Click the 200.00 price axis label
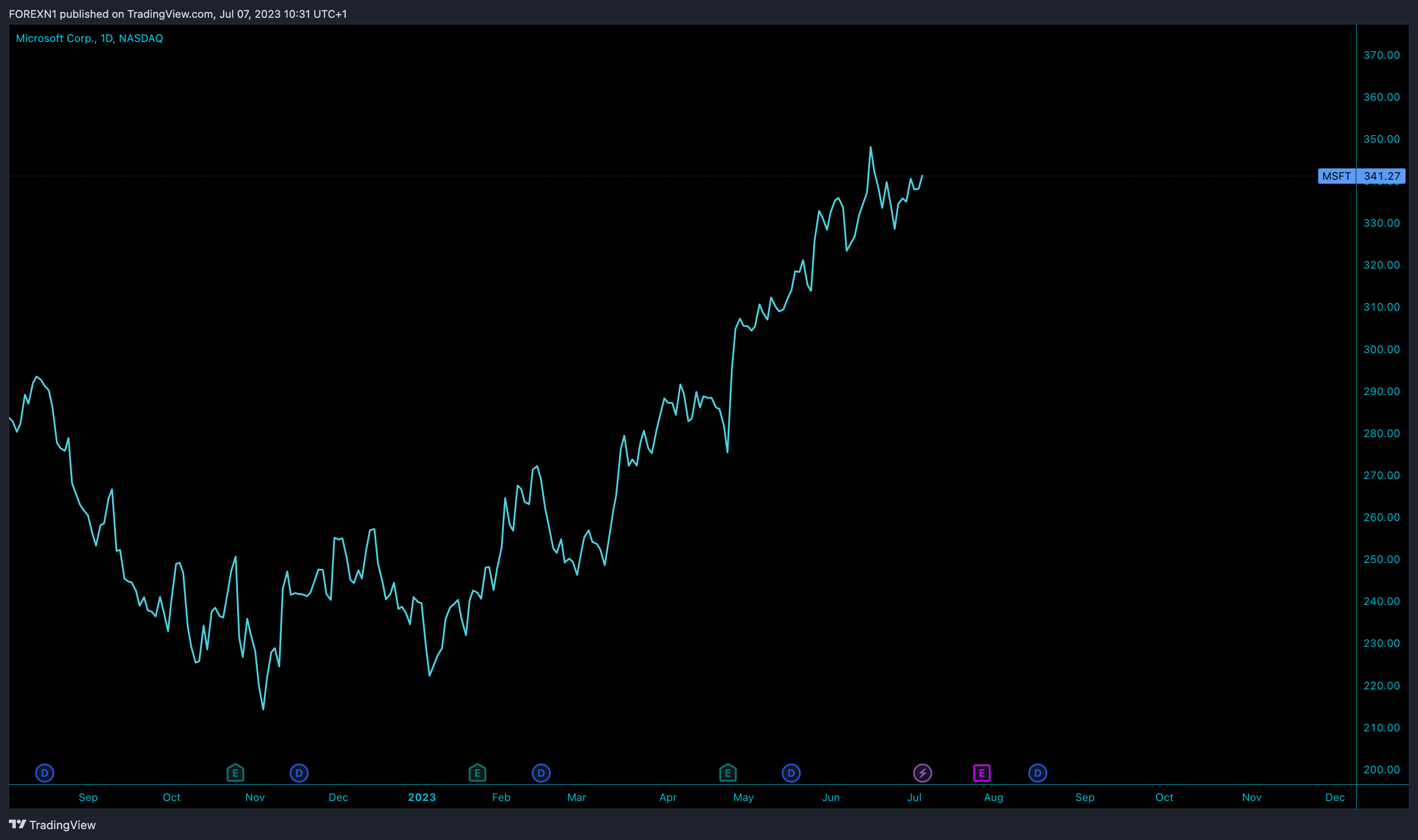Viewport: 1418px width, 840px height. tap(1381, 769)
